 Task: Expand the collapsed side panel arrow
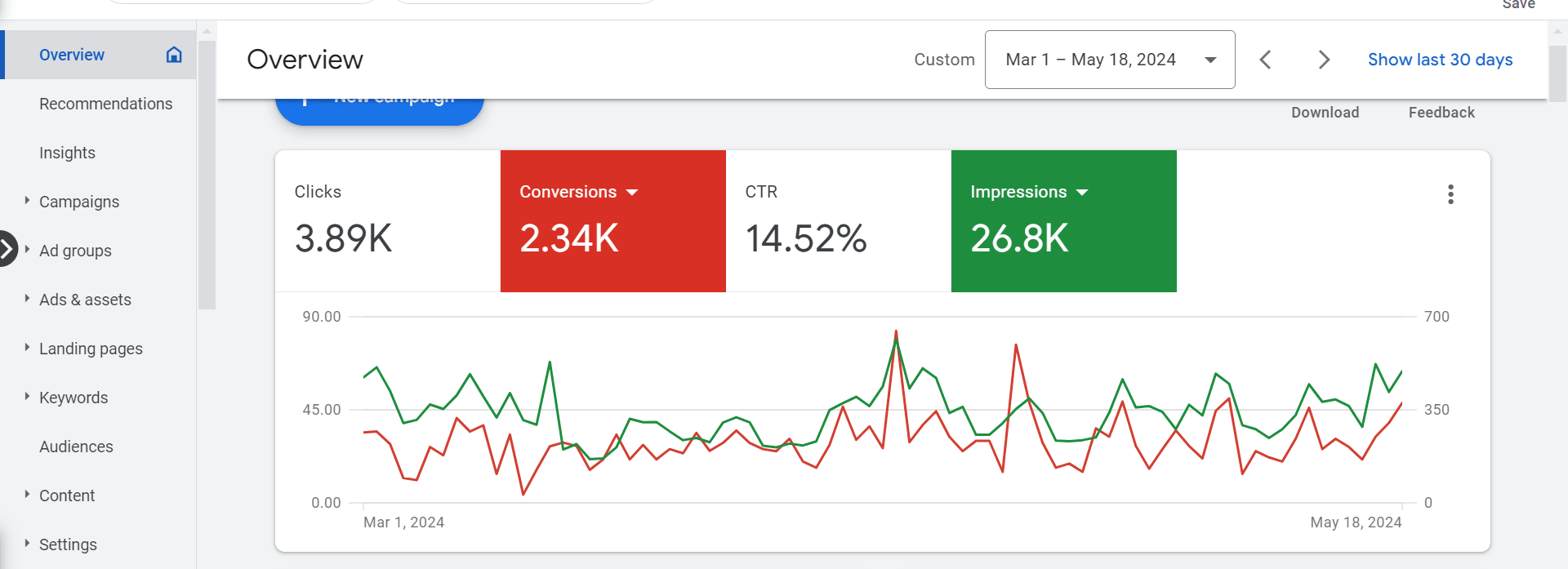tap(7, 249)
